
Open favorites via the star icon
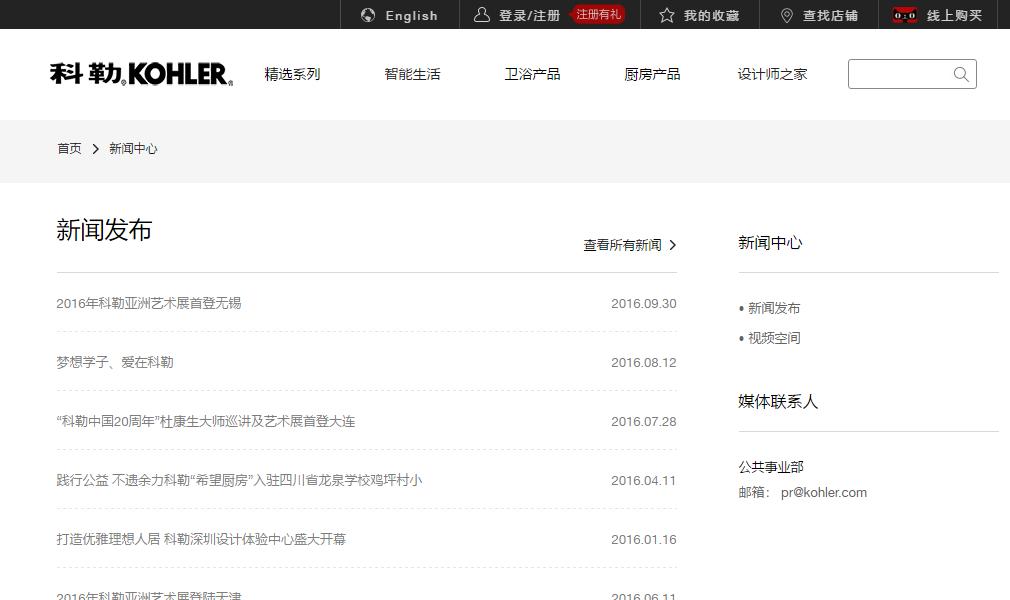665,15
